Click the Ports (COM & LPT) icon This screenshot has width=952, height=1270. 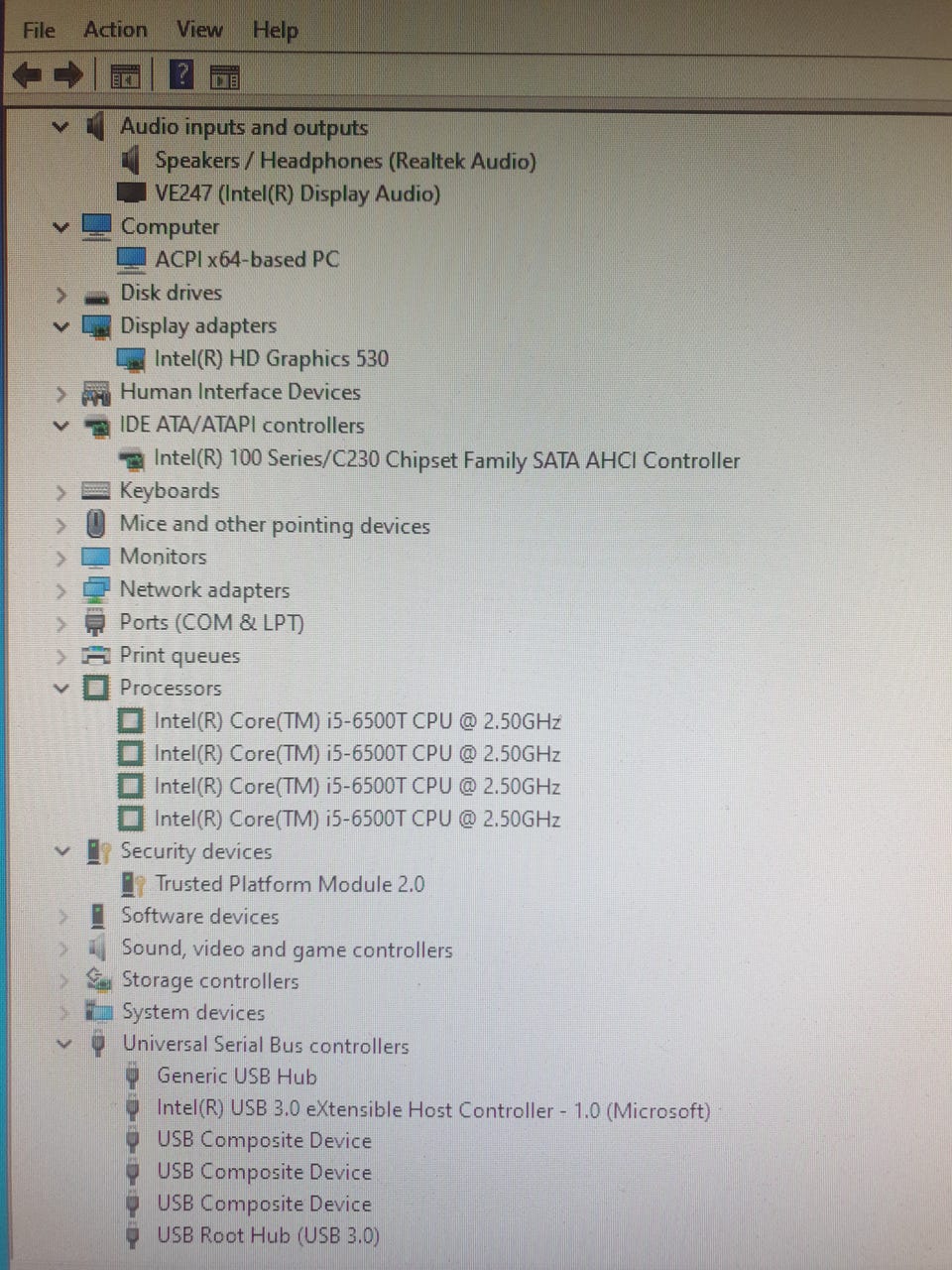tap(95, 623)
